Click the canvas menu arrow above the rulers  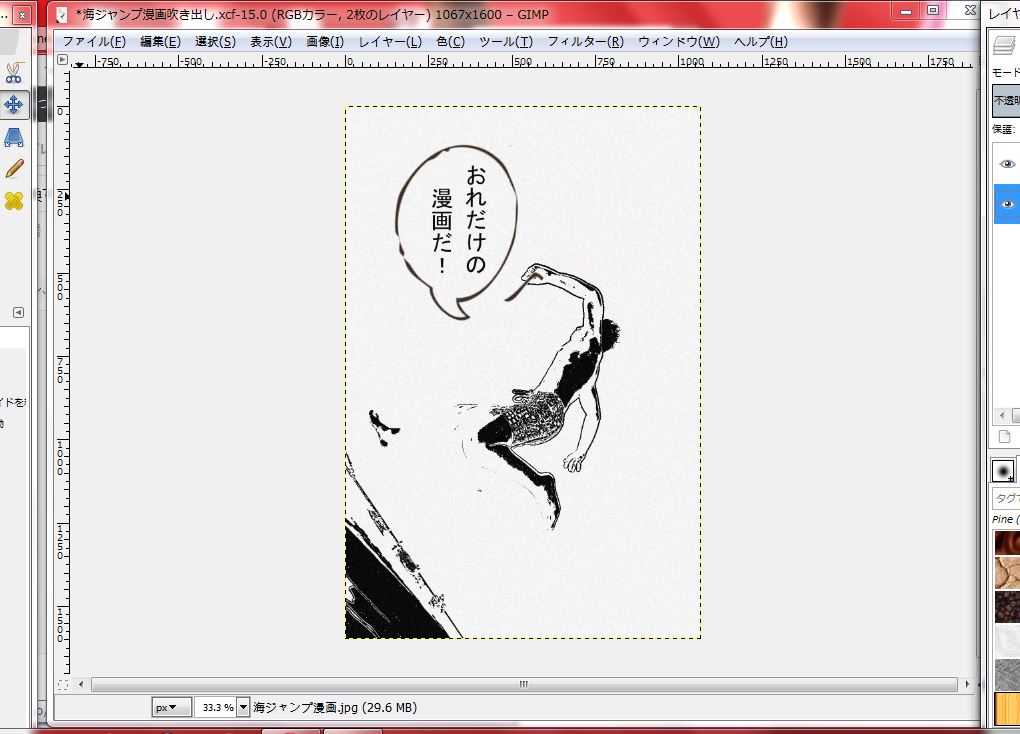[62, 58]
